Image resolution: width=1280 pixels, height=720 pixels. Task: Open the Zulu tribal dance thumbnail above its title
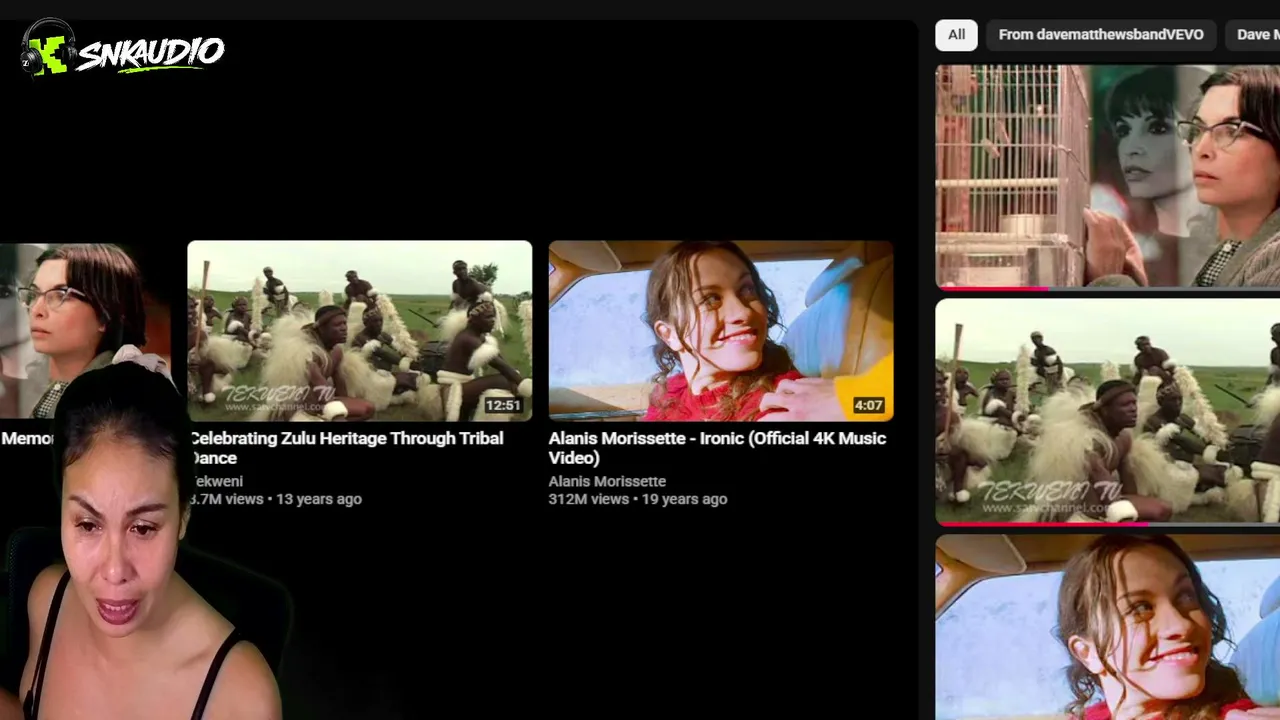coord(360,331)
